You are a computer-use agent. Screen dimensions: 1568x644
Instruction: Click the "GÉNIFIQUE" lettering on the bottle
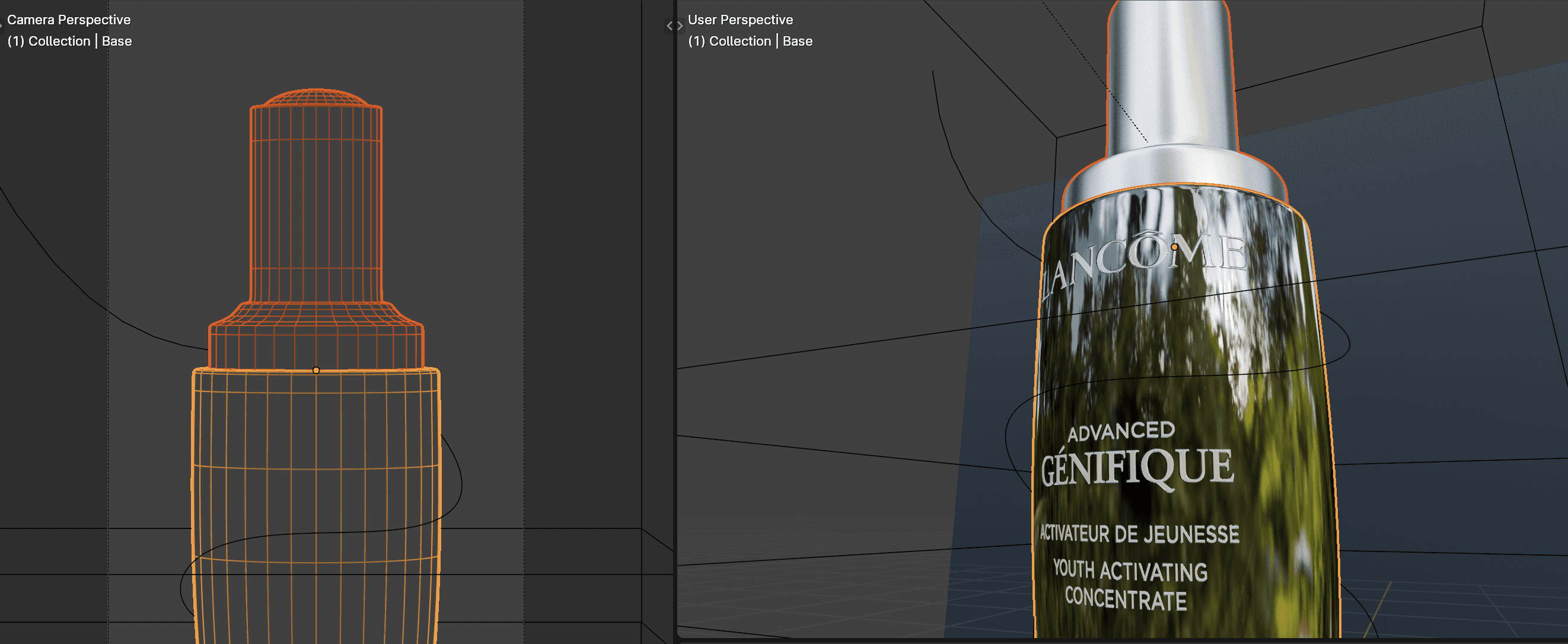(x=1137, y=467)
